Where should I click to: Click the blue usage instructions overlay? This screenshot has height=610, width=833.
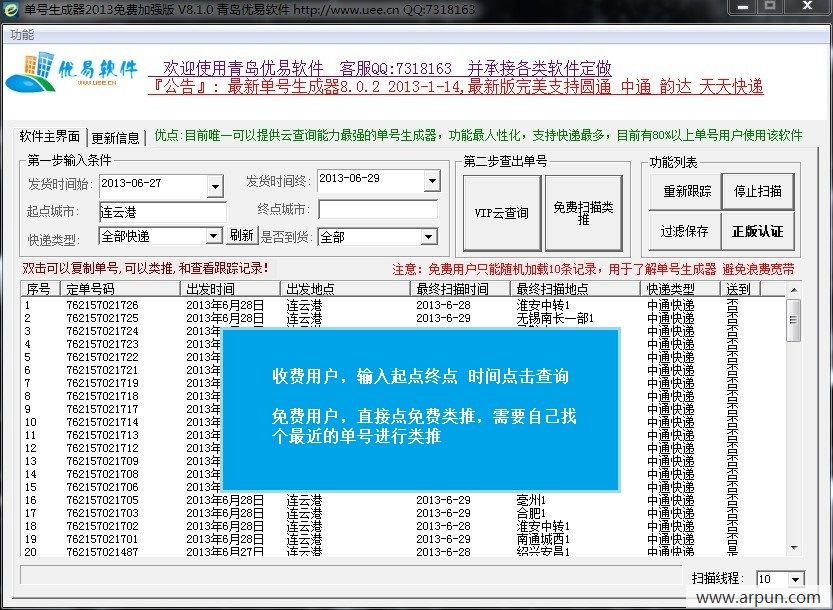tap(421, 409)
